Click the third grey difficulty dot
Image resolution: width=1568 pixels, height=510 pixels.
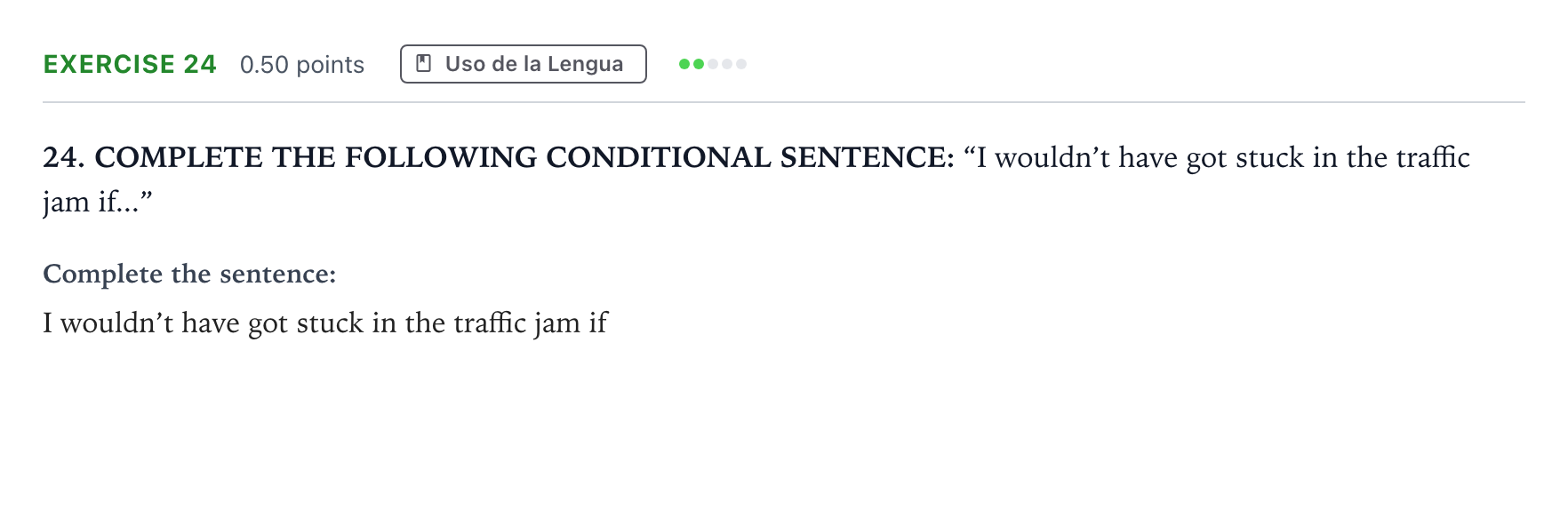tap(713, 64)
